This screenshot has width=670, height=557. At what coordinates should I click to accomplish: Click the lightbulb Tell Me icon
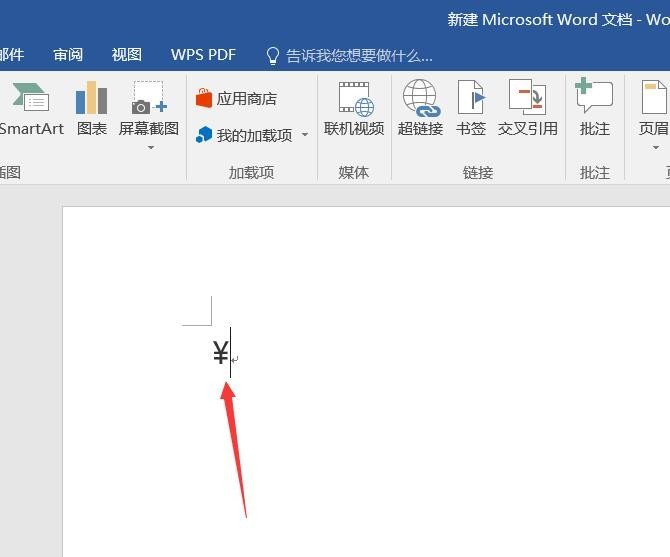click(x=272, y=56)
